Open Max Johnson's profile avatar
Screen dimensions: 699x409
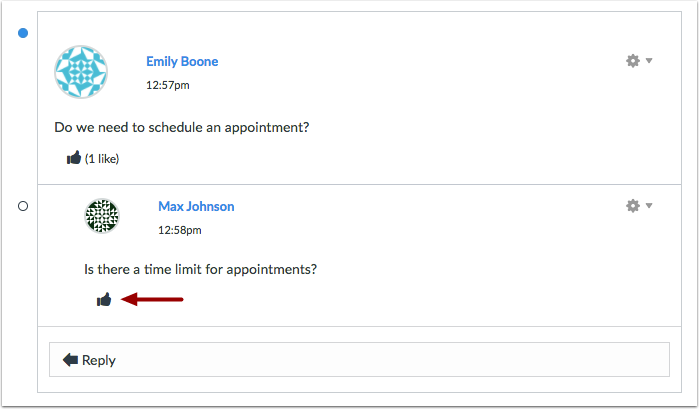(102, 216)
